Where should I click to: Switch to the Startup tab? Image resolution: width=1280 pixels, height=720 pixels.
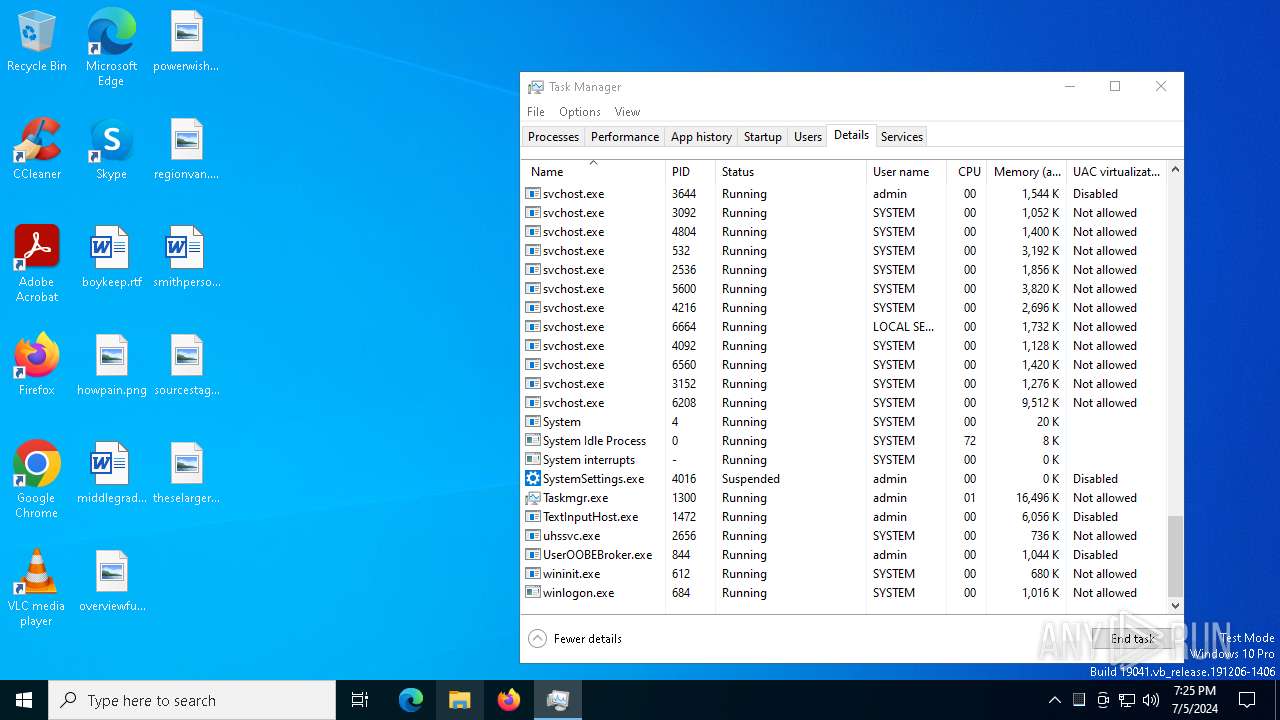[x=762, y=137]
